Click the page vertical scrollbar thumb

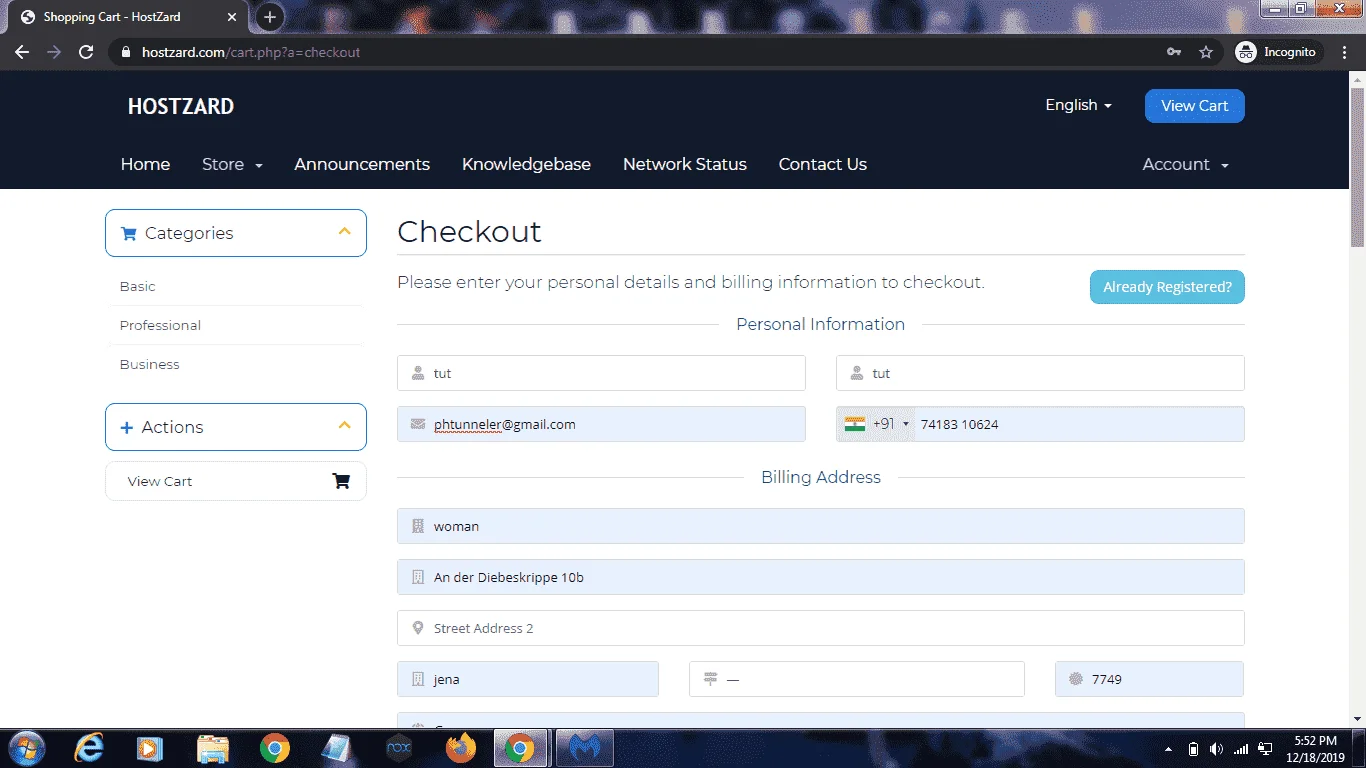[1357, 167]
